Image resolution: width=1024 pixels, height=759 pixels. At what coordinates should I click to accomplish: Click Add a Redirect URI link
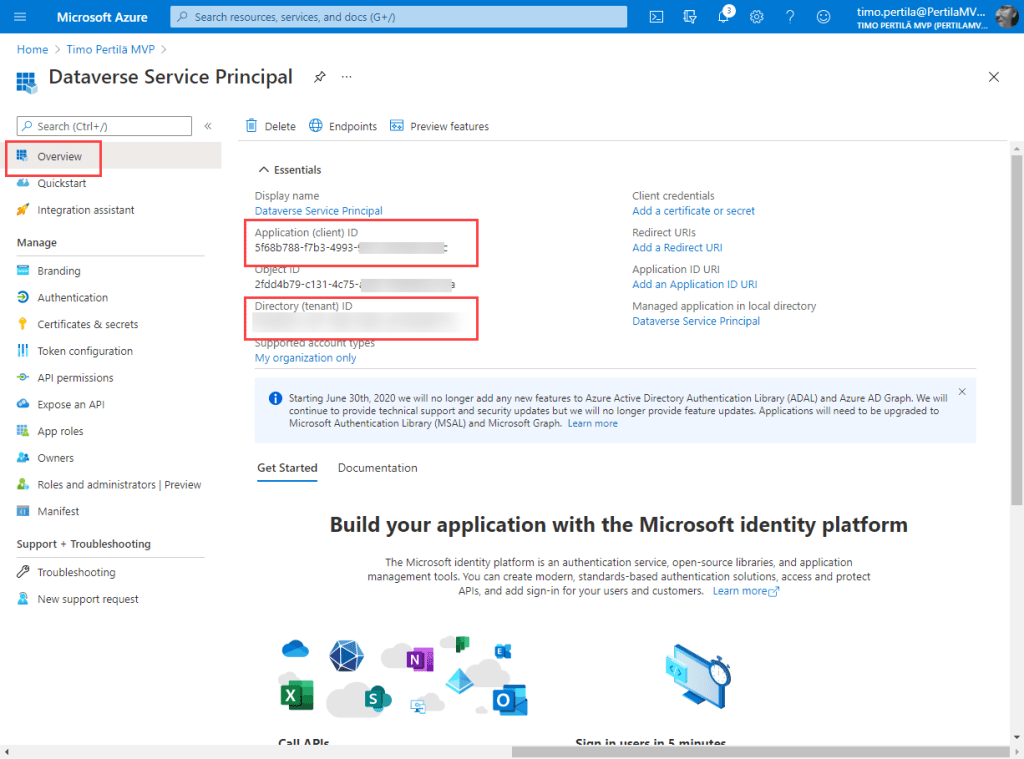[x=677, y=248]
